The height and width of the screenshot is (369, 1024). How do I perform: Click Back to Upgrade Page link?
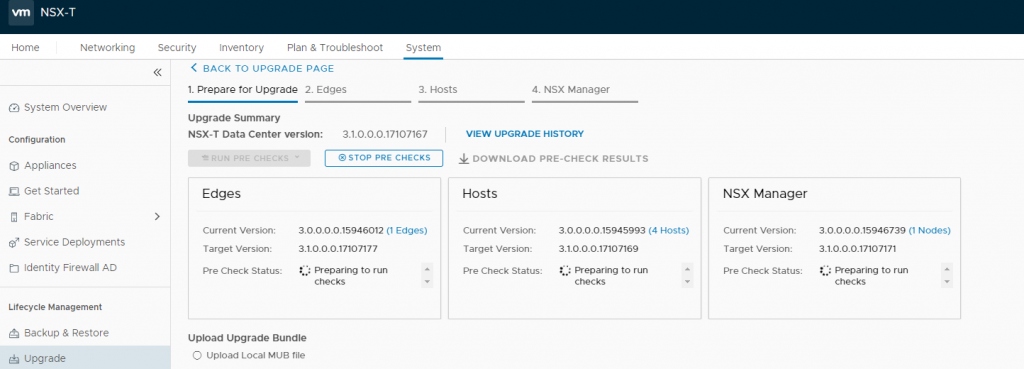pyautogui.click(x=268, y=69)
